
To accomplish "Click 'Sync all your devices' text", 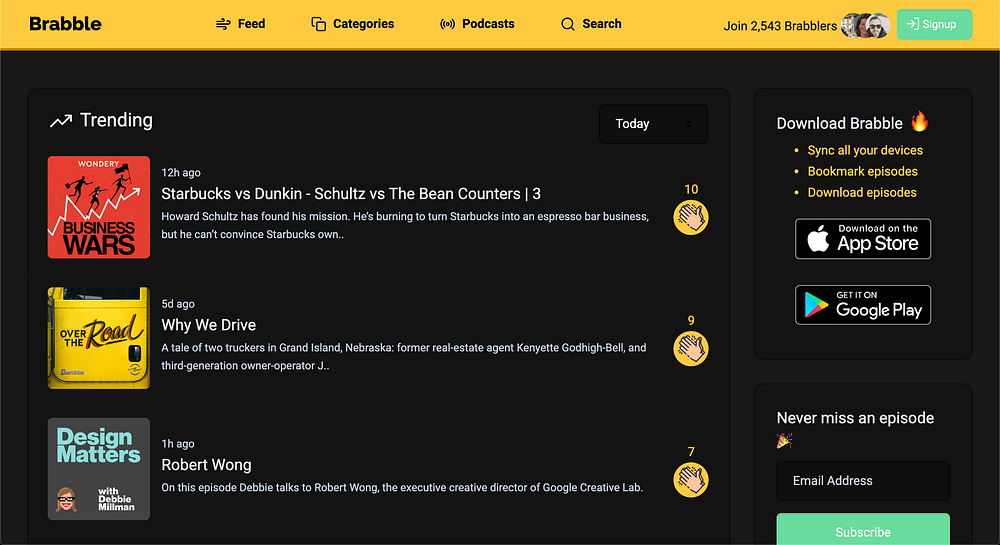I will (x=865, y=150).
